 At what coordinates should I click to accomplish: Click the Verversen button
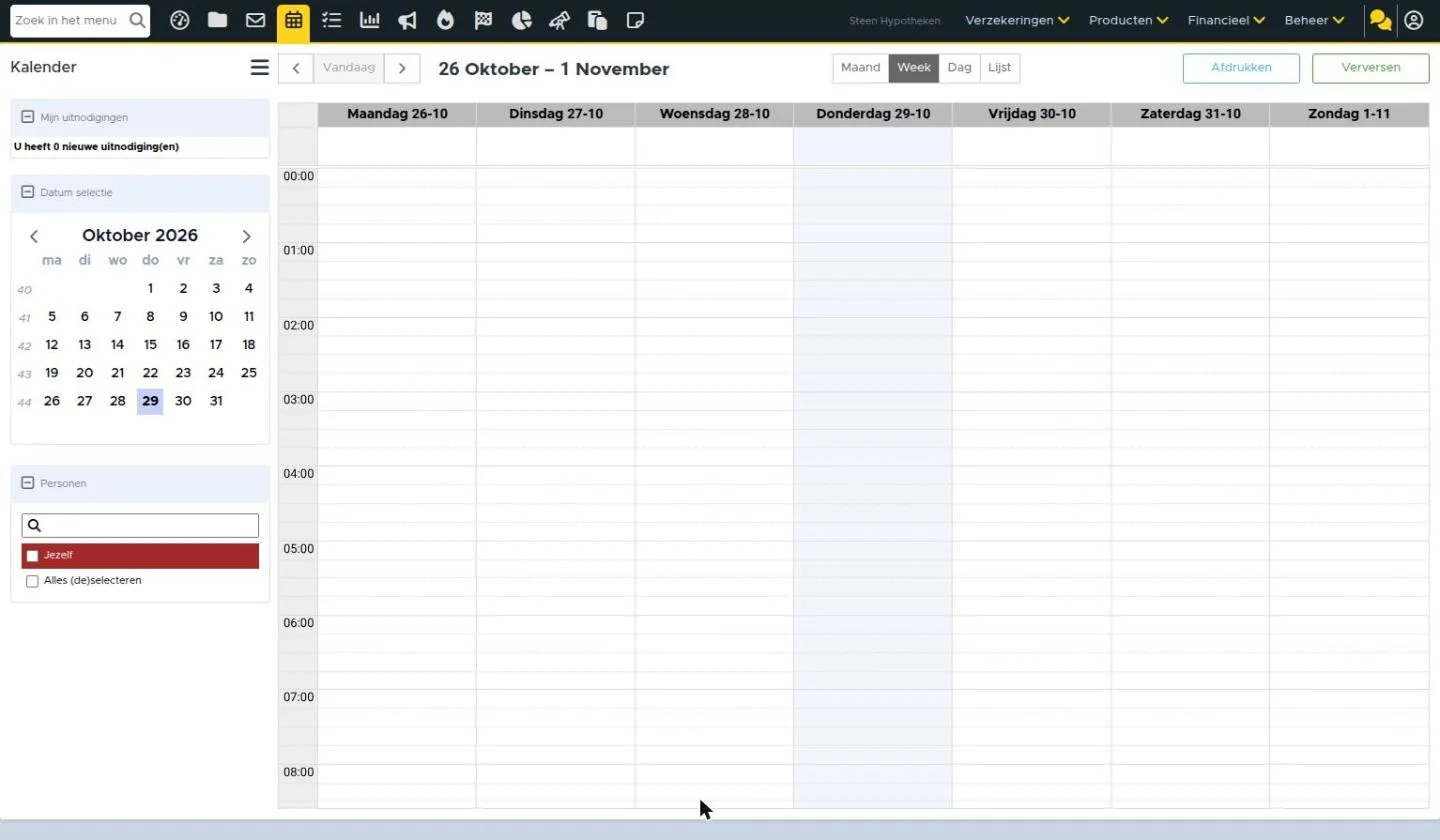point(1370,68)
